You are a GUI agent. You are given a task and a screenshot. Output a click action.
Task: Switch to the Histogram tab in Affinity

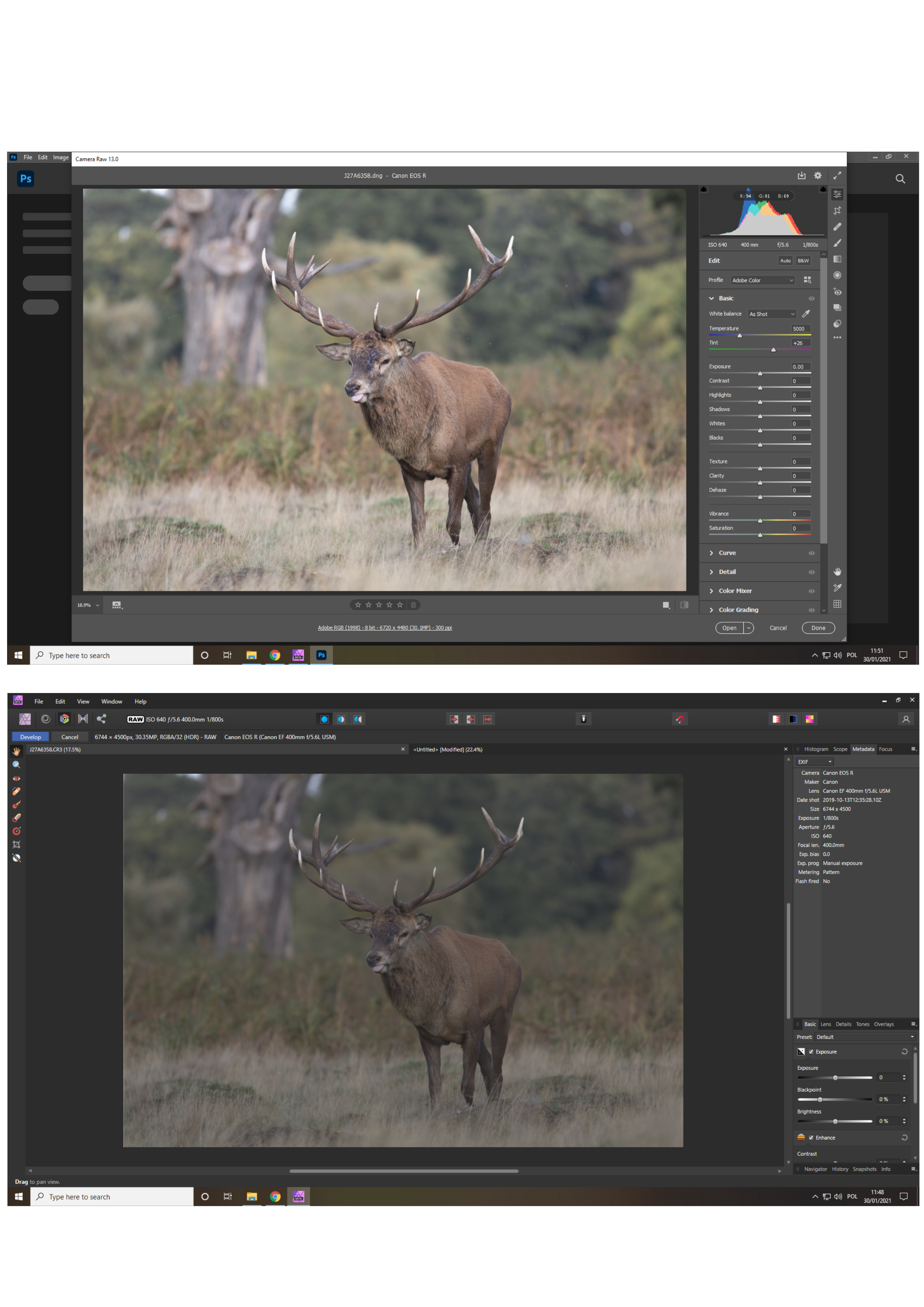point(816,749)
